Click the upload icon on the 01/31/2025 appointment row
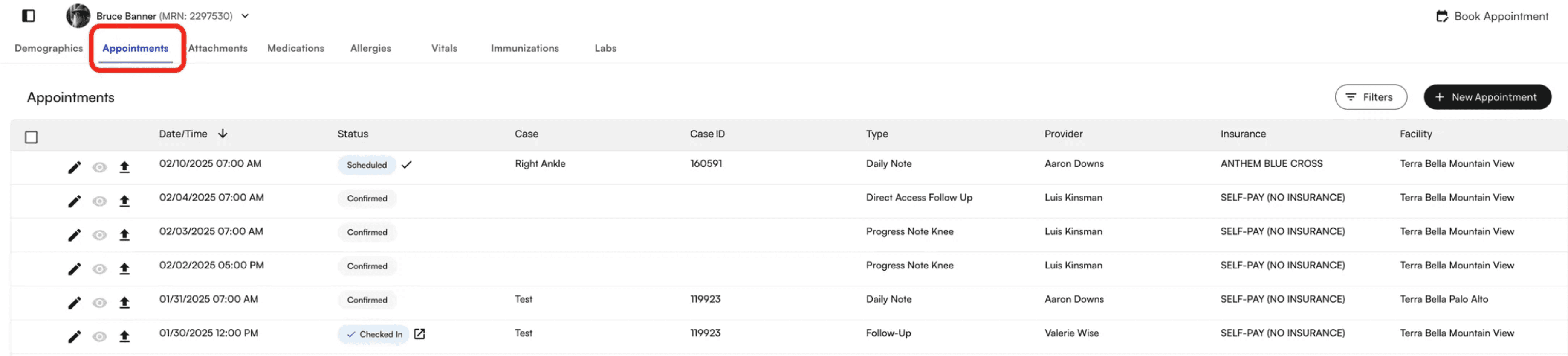This screenshot has height=356, width=1568. point(125,302)
